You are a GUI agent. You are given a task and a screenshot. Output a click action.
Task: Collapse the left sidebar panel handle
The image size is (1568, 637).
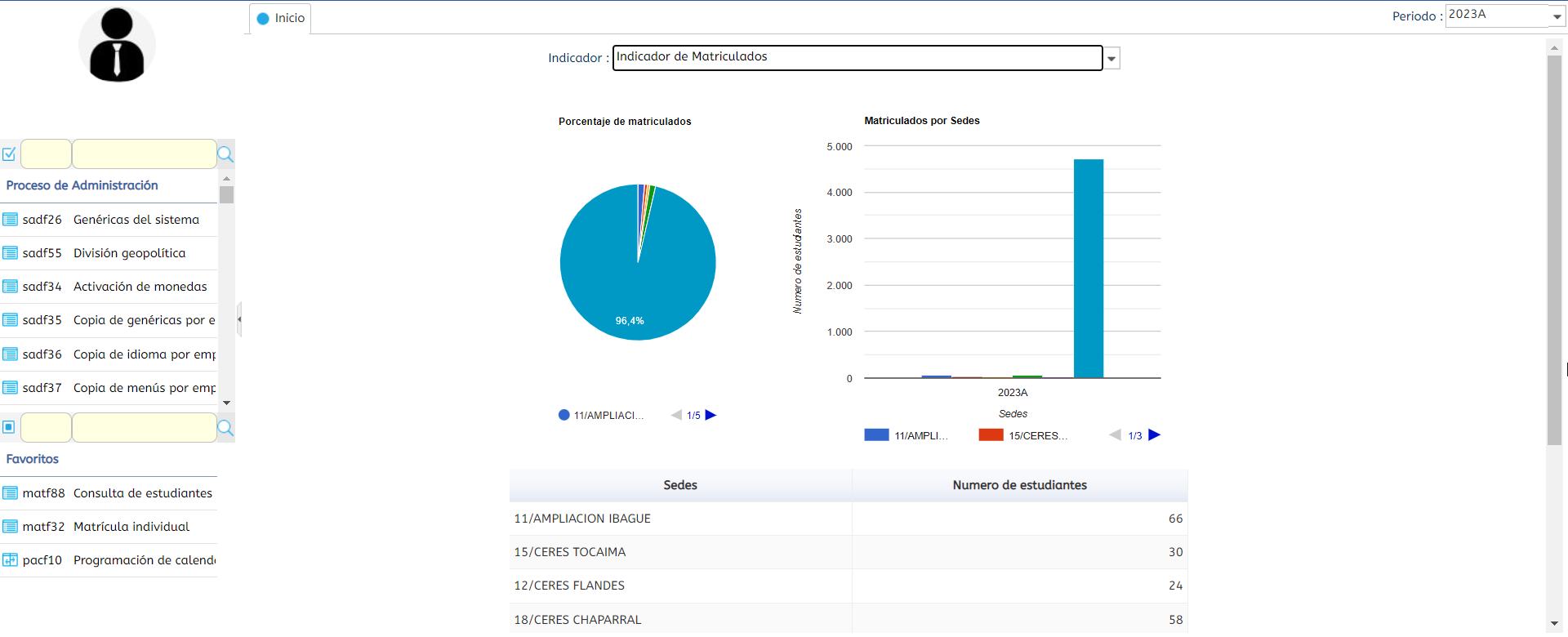[x=239, y=319]
